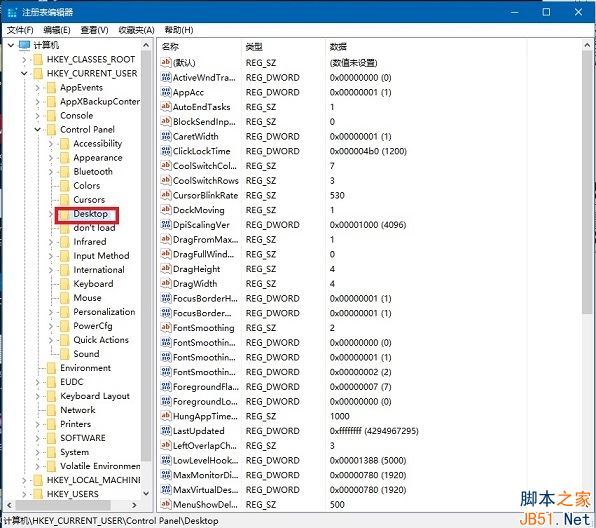
Task: Click the tree pane vertical scrollbar
Action: [x=146, y=269]
